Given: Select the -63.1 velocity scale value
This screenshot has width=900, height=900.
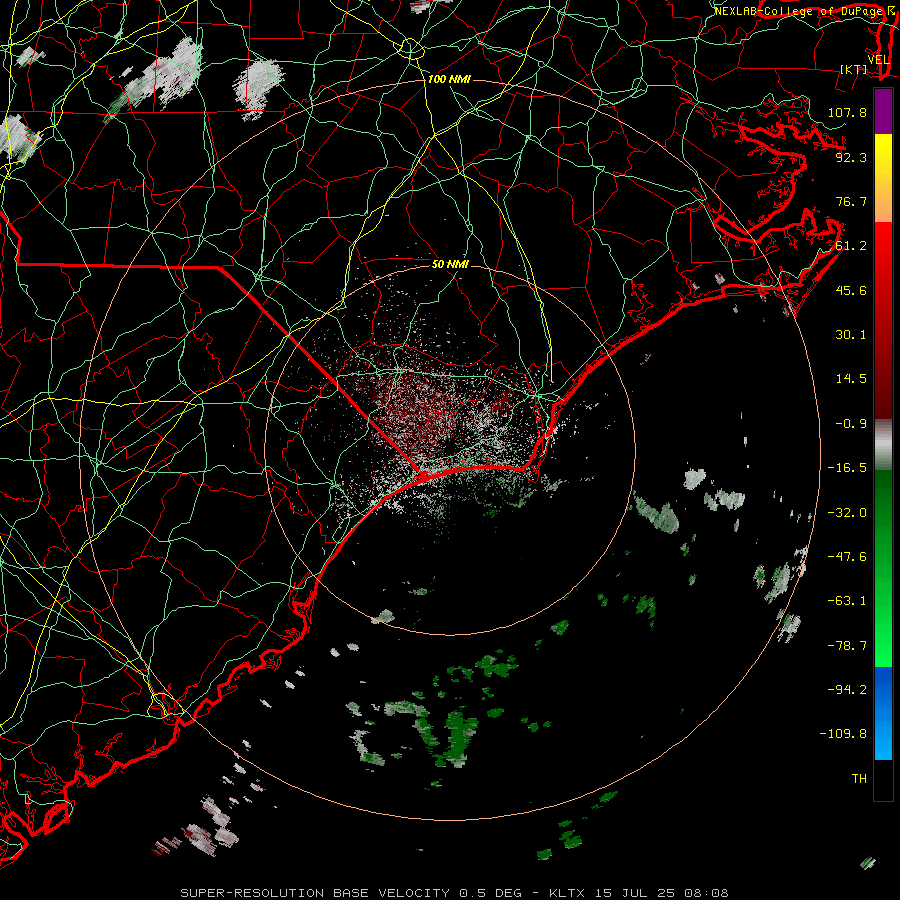Looking at the screenshot, I should 847,601.
